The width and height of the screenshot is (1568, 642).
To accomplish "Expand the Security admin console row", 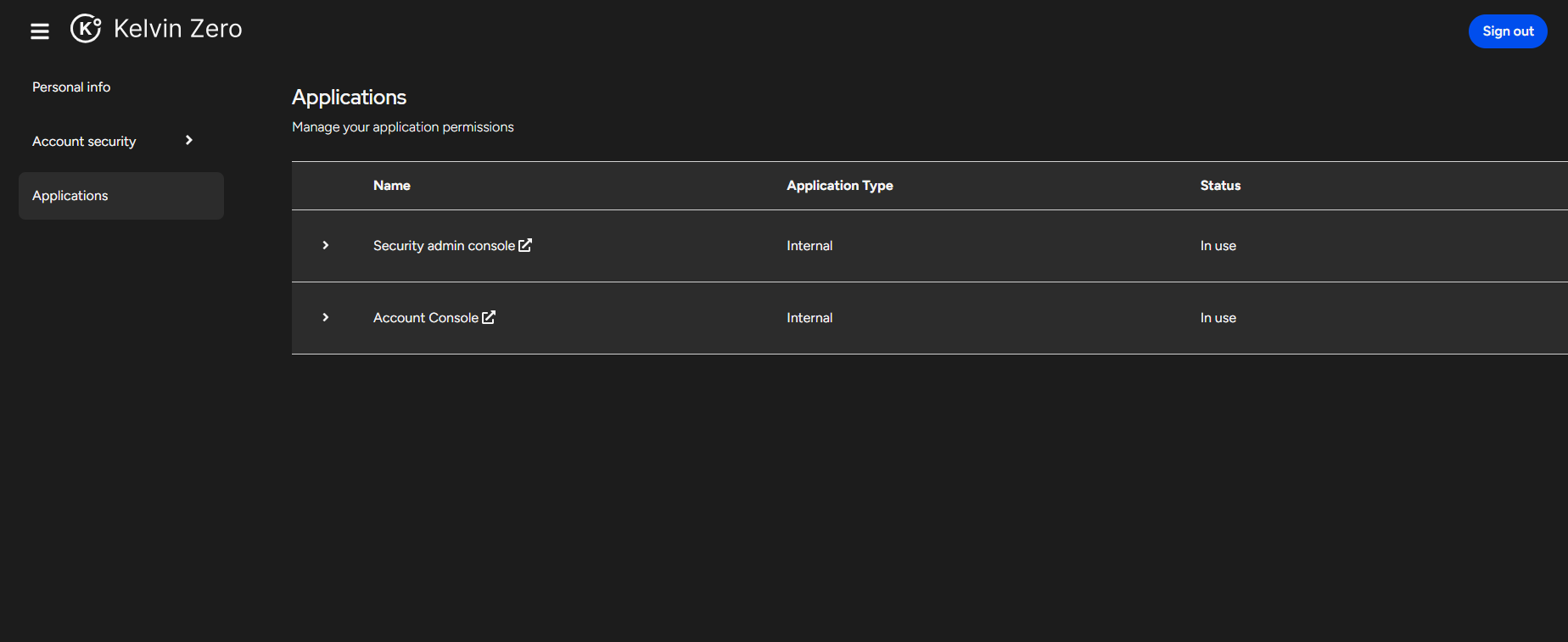I will coord(325,245).
